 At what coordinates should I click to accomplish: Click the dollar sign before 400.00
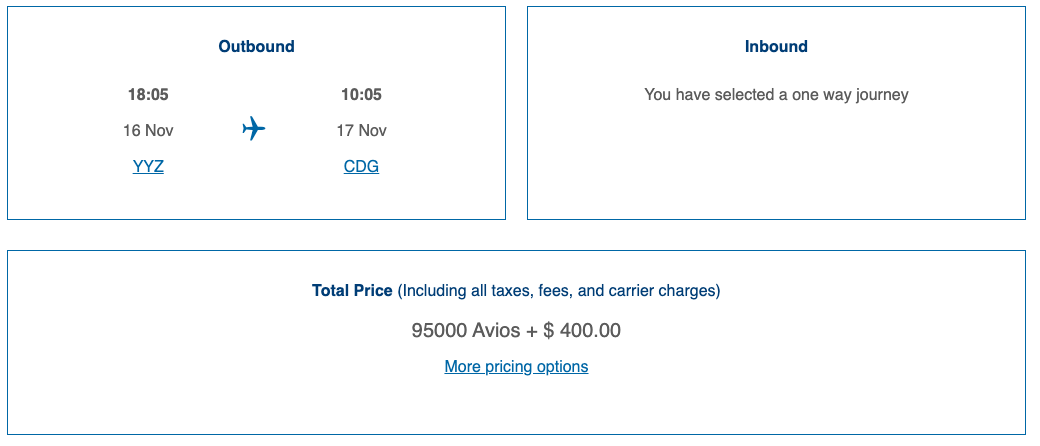pos(549,331)
